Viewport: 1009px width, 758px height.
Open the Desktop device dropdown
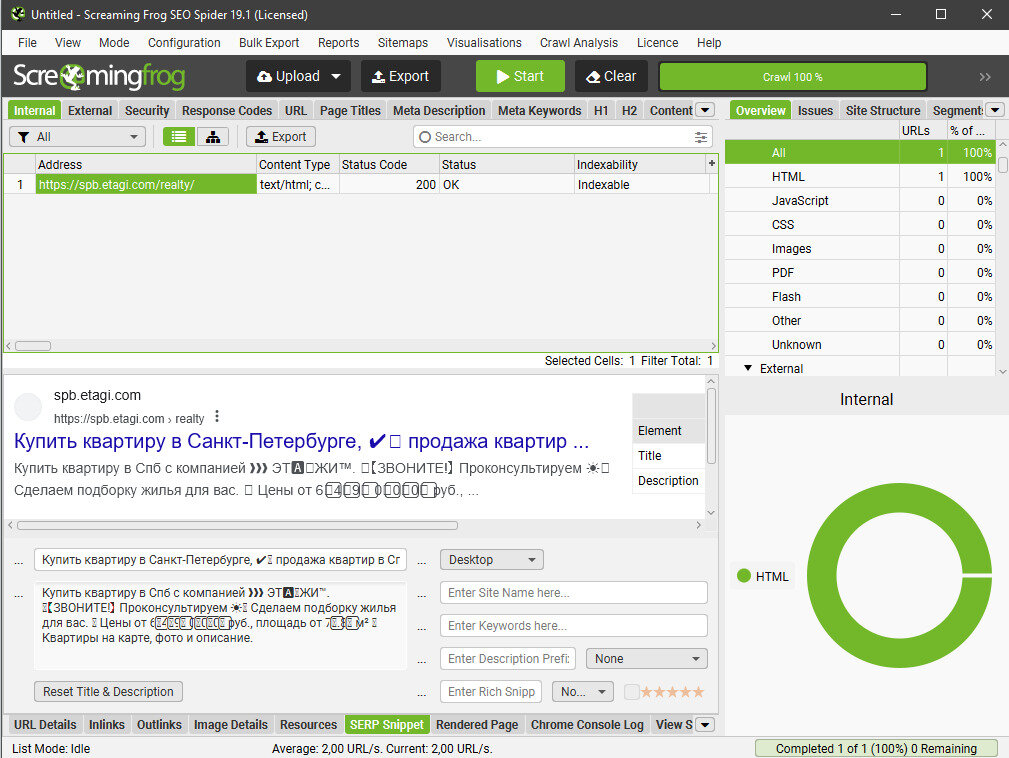click(491, 559)
